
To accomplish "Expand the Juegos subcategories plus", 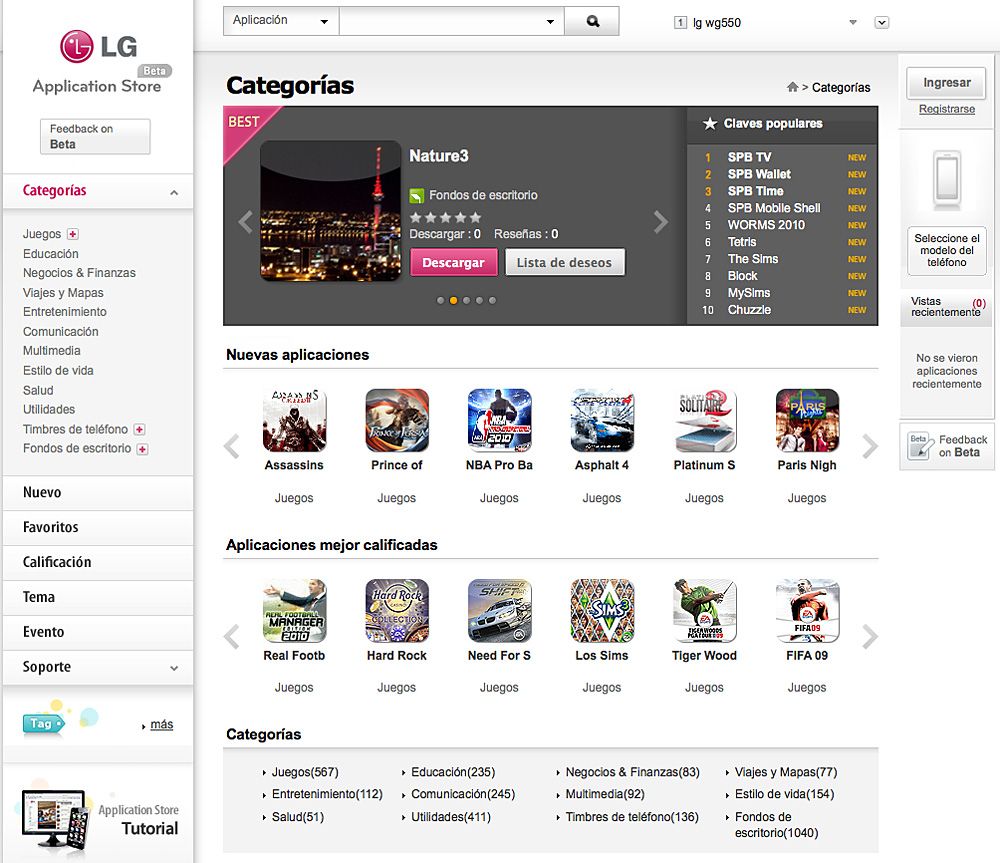I will [73, 234].
